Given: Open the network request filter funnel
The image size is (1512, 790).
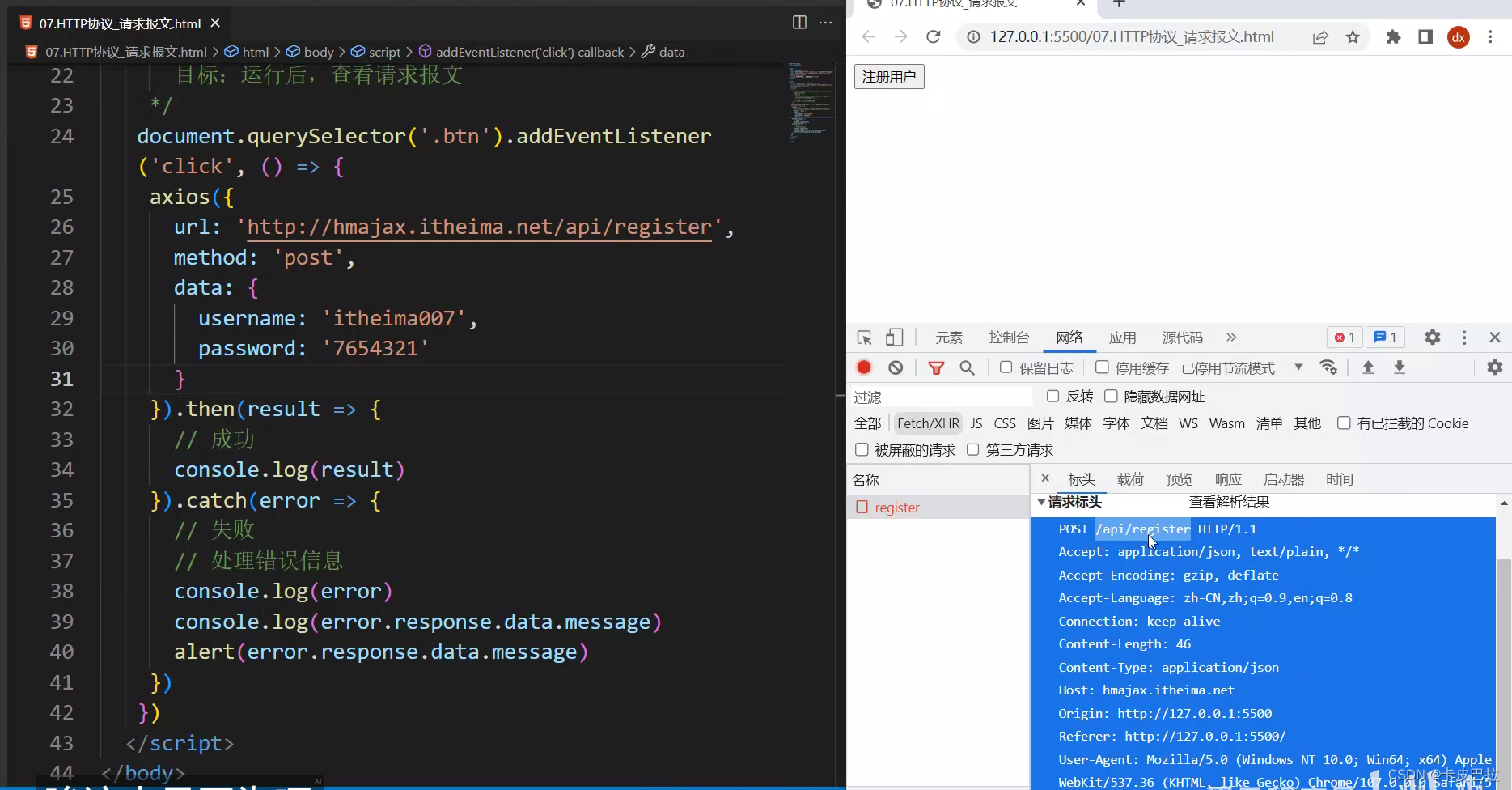Looking at the screenshot, I should point(936,367).
